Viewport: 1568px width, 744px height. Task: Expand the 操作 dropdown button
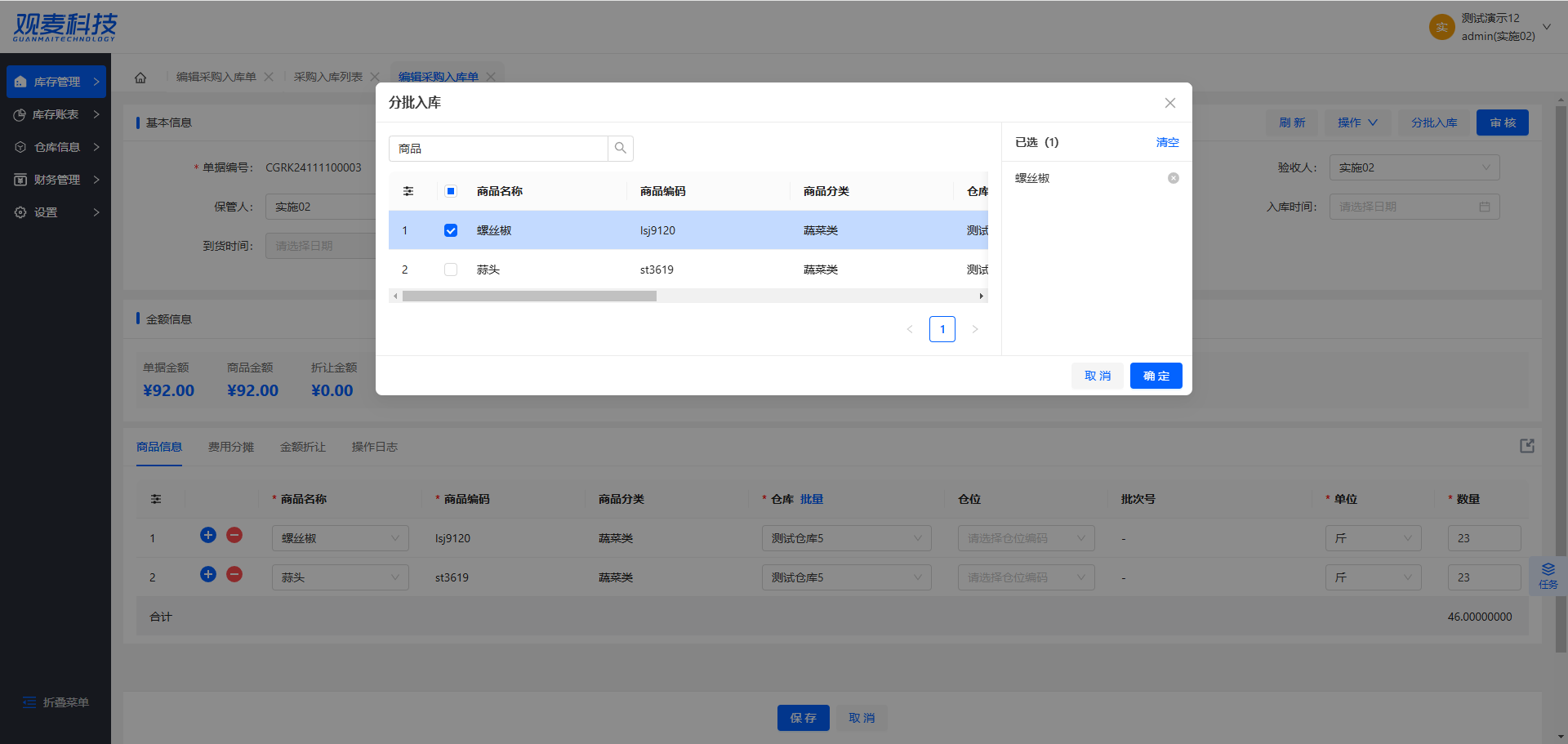1356,123
